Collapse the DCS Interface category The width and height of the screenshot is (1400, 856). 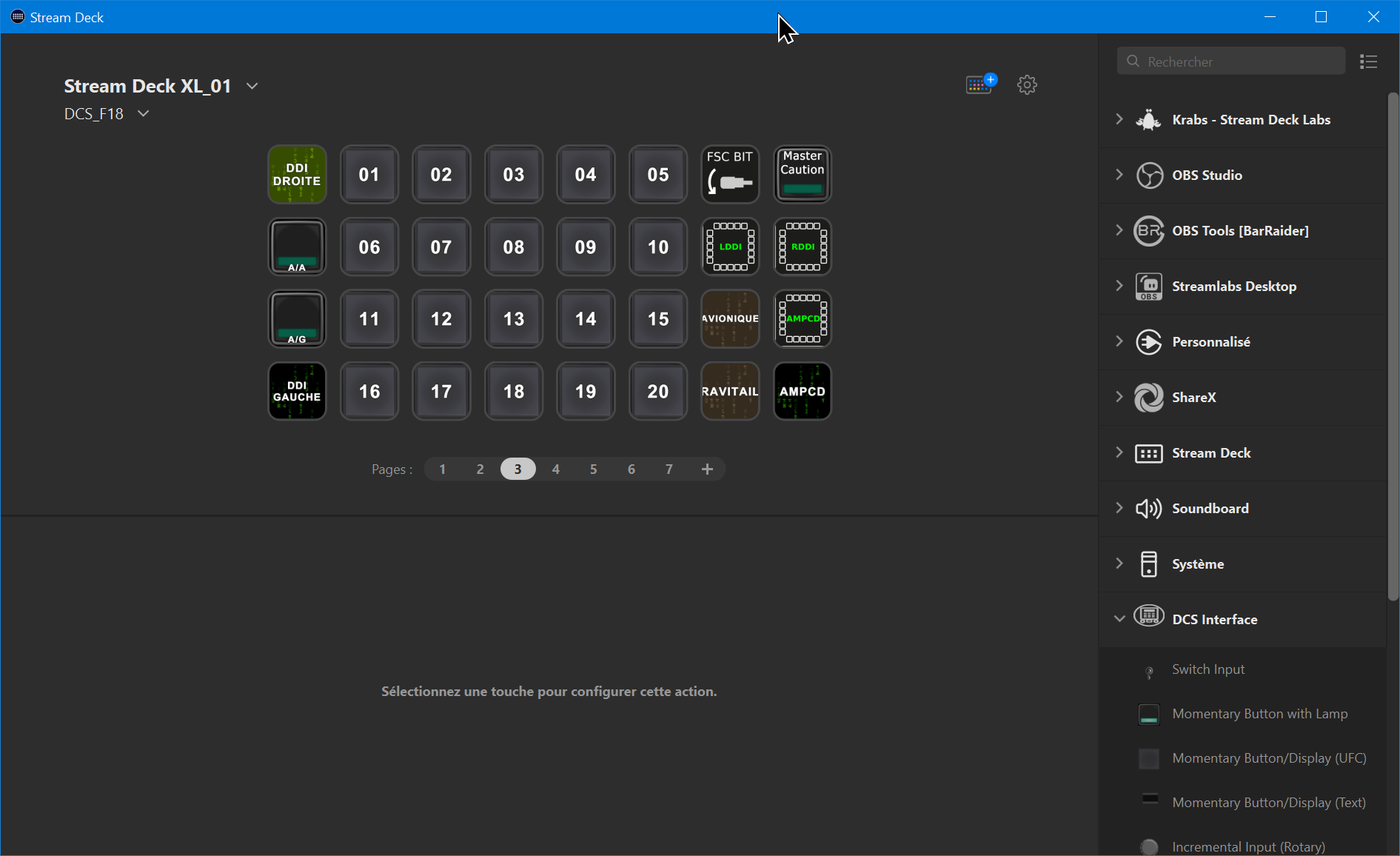pyautogui.click(x=1119, y=619)
